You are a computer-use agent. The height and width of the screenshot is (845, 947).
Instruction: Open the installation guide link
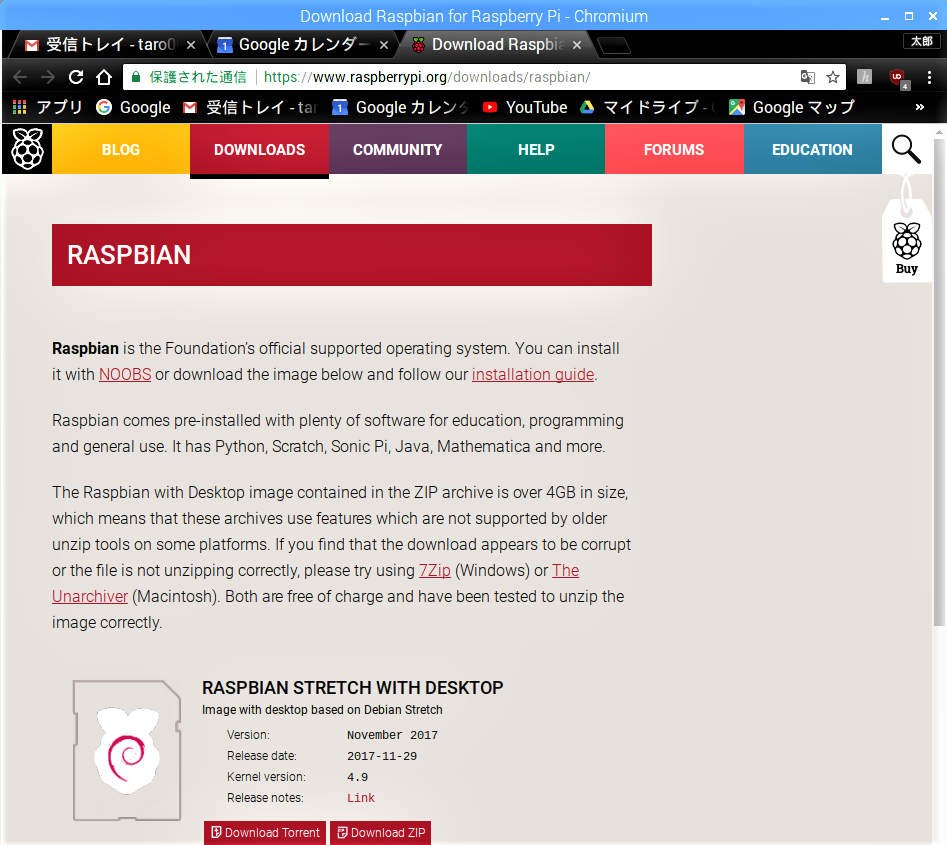533,374
